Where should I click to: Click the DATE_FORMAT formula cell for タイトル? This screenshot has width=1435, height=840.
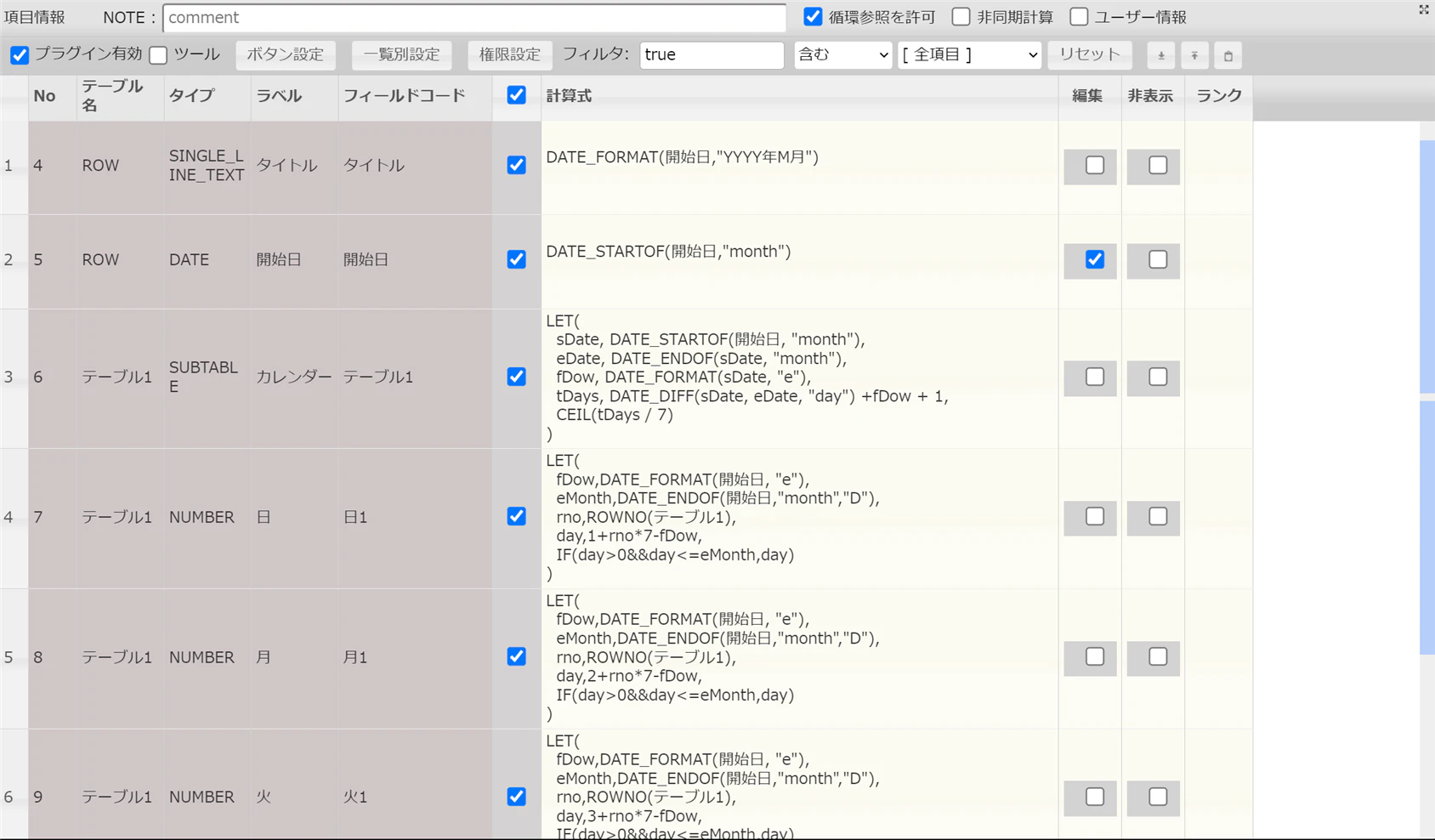pos(799,167)
